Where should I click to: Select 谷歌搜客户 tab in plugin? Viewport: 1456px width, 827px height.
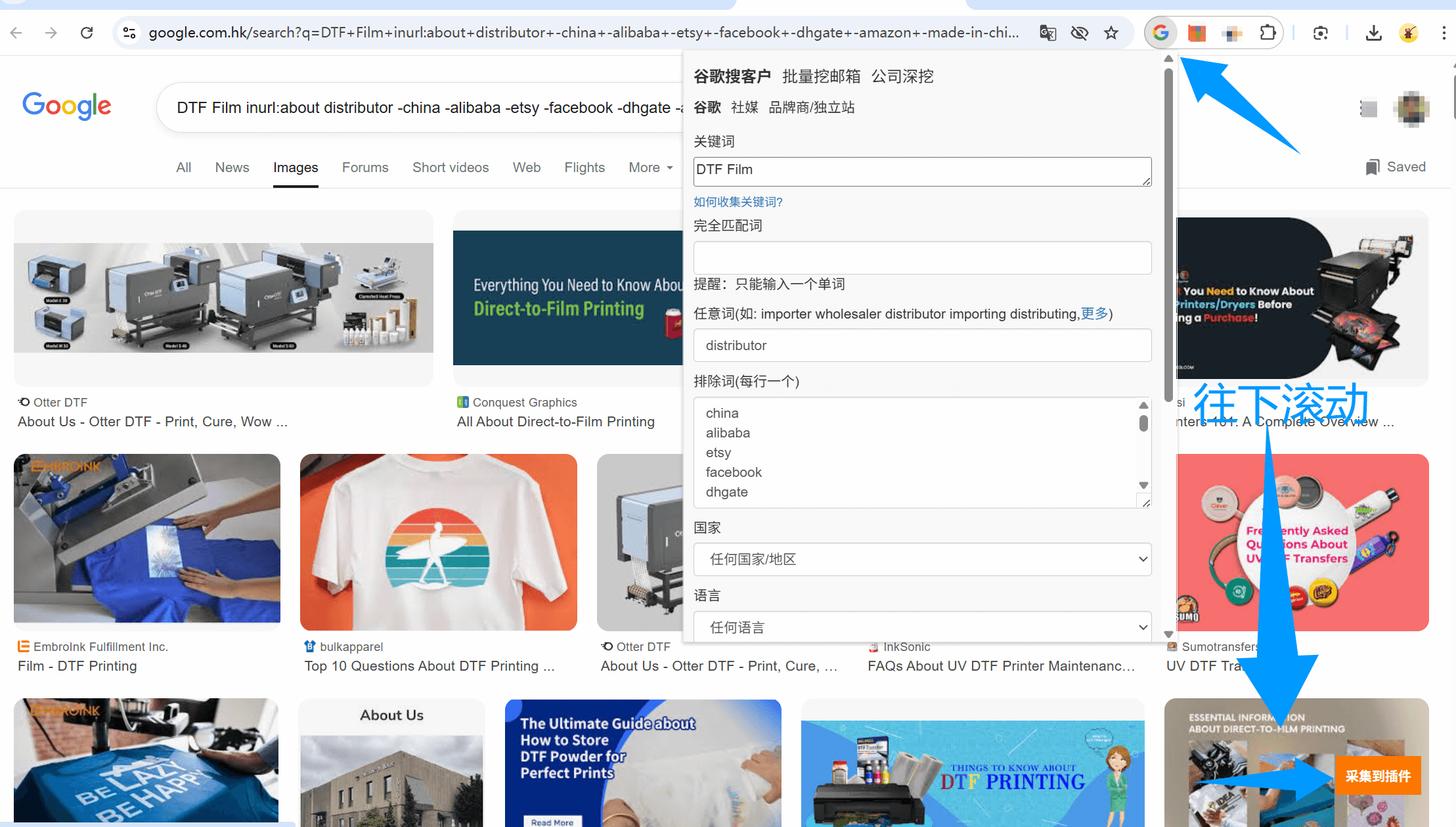732,76
